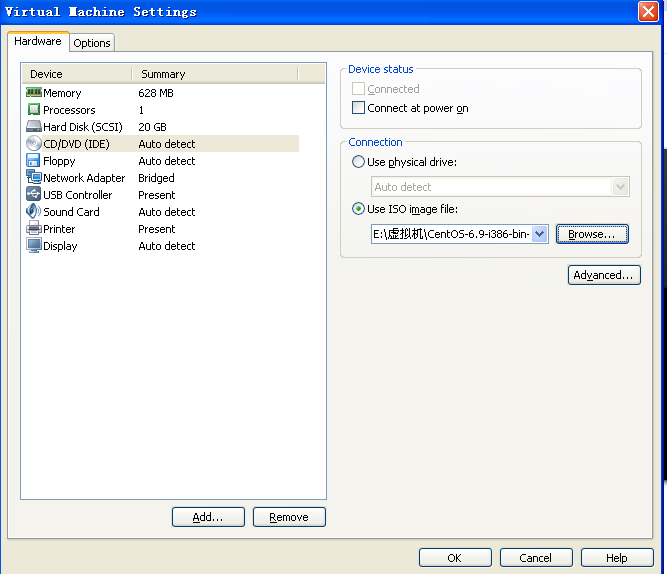Click Floppy's "Auto detect" summary
Screen dimensions: 667x574
[x=167, y=161]
